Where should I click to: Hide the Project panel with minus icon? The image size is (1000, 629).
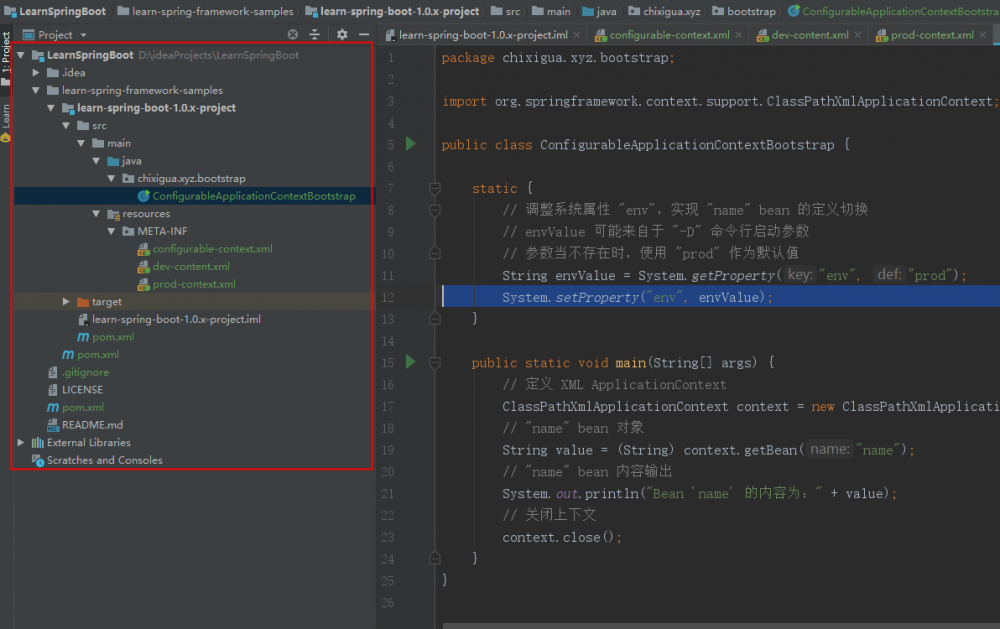click(362, 34)
